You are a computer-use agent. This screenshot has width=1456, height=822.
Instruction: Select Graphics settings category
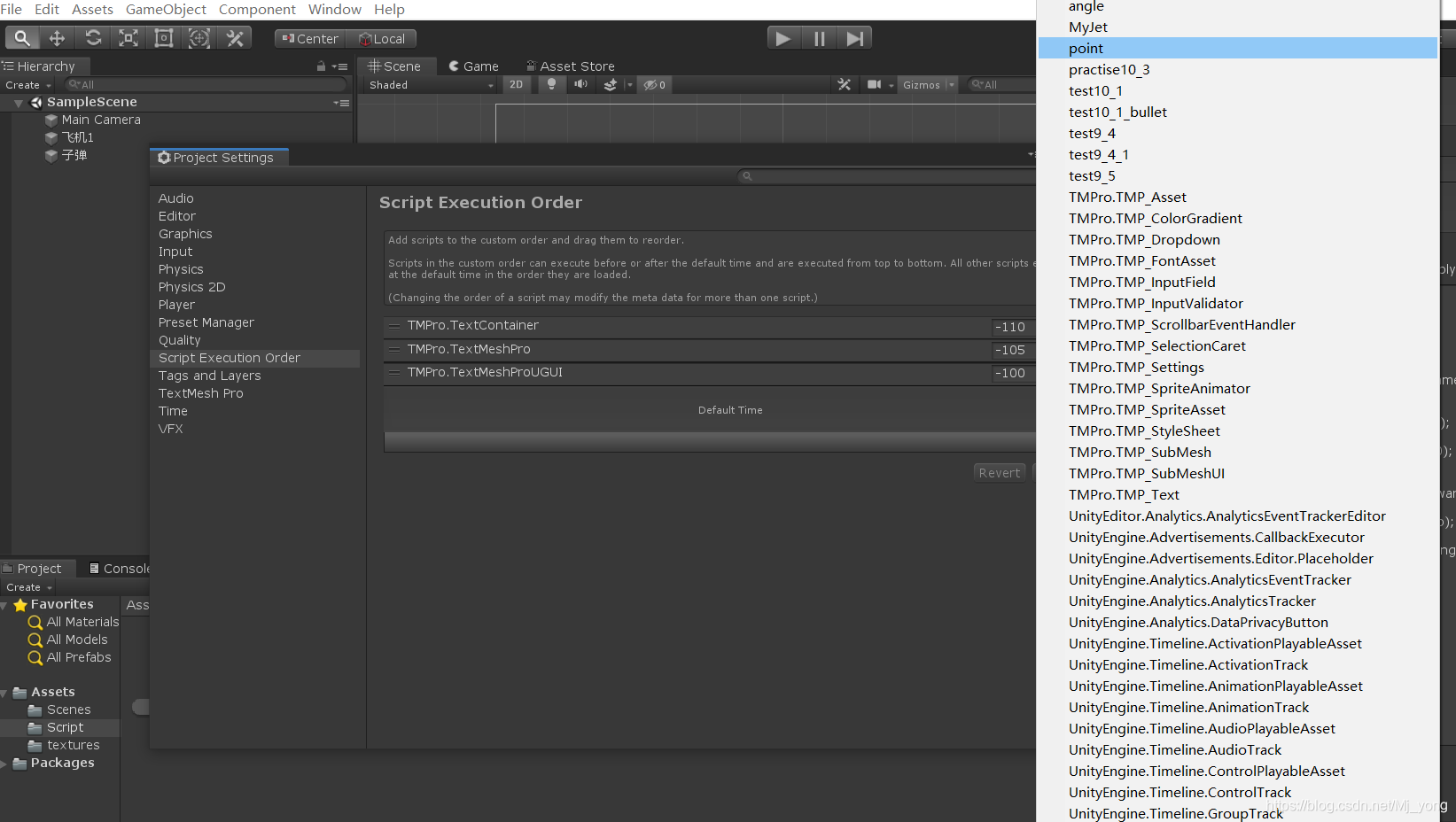[185, 234]
